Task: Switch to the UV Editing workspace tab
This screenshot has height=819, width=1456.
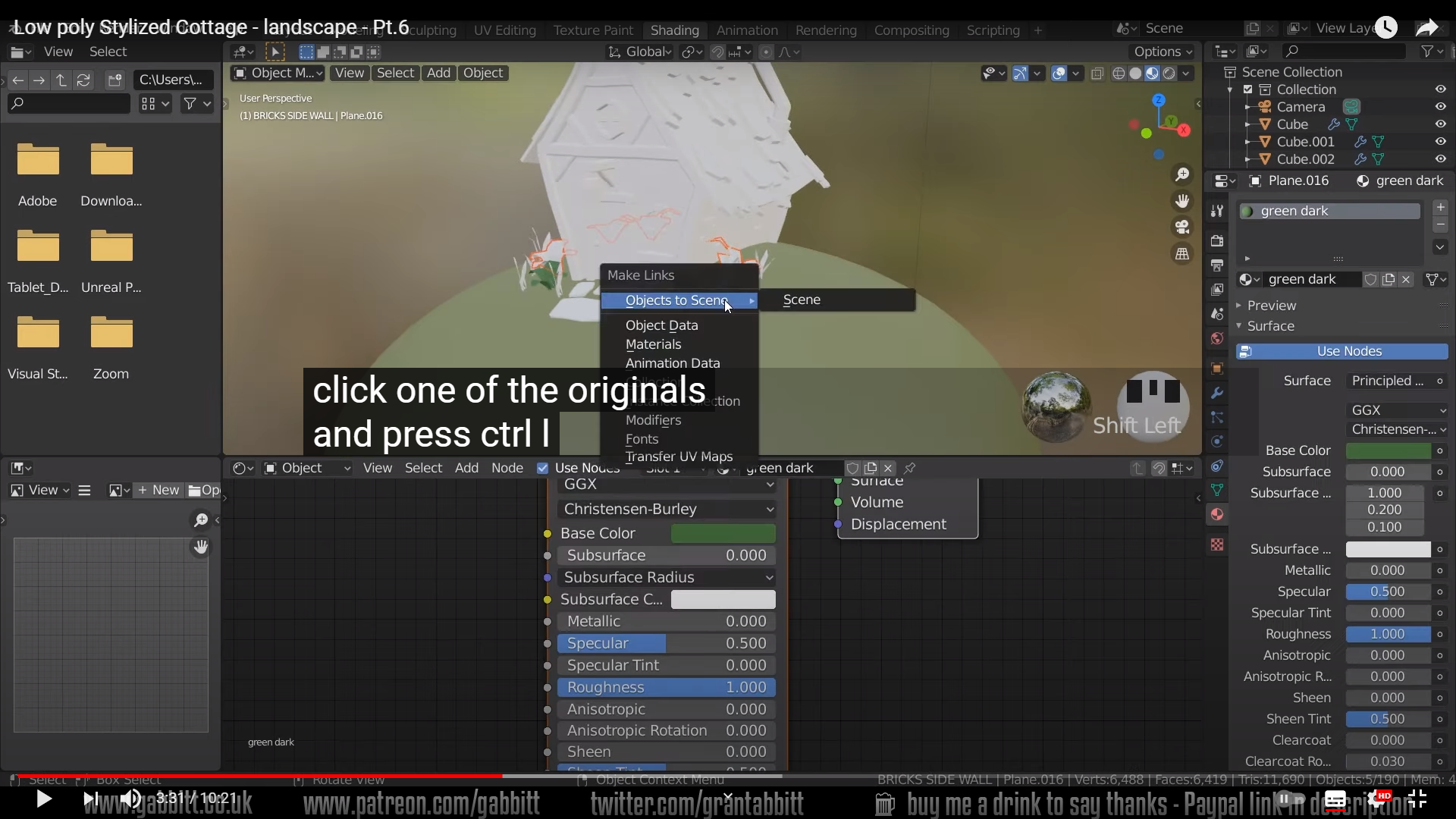Action: tap(504, 30)
